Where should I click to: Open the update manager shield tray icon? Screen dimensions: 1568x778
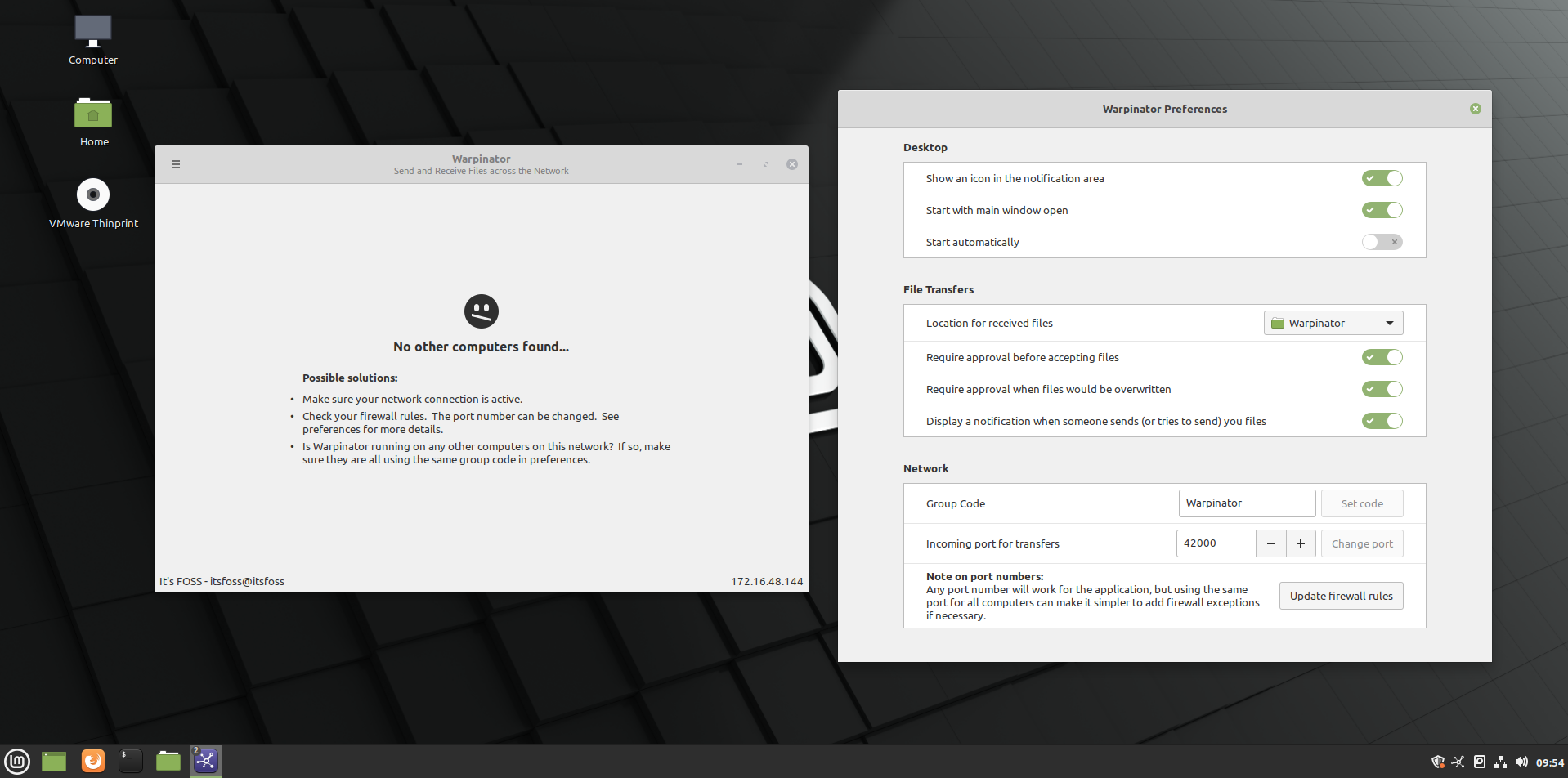(1438, 762)
